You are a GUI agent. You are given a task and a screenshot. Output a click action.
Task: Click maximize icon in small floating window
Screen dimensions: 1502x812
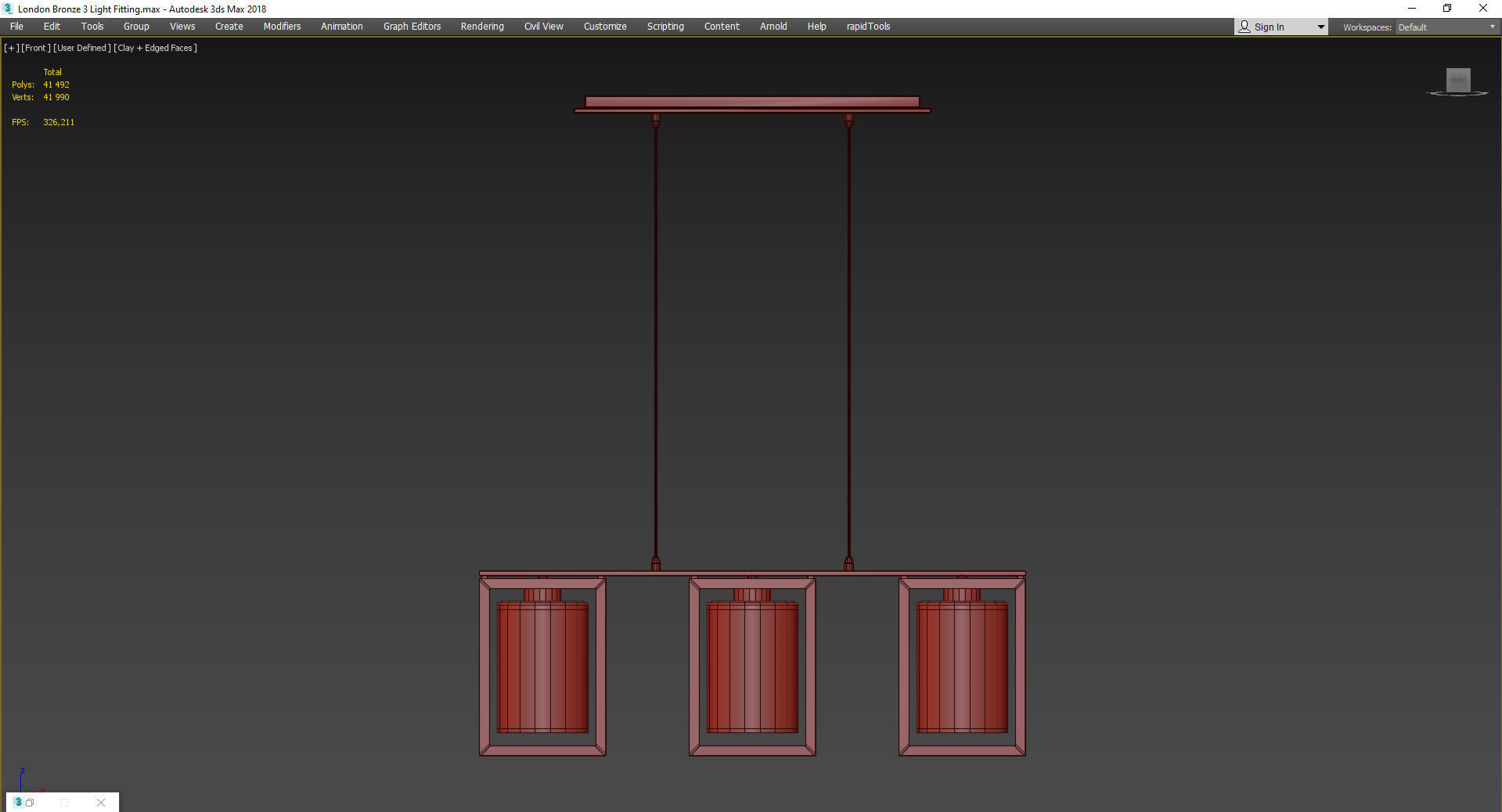click(x=65, y=803)
